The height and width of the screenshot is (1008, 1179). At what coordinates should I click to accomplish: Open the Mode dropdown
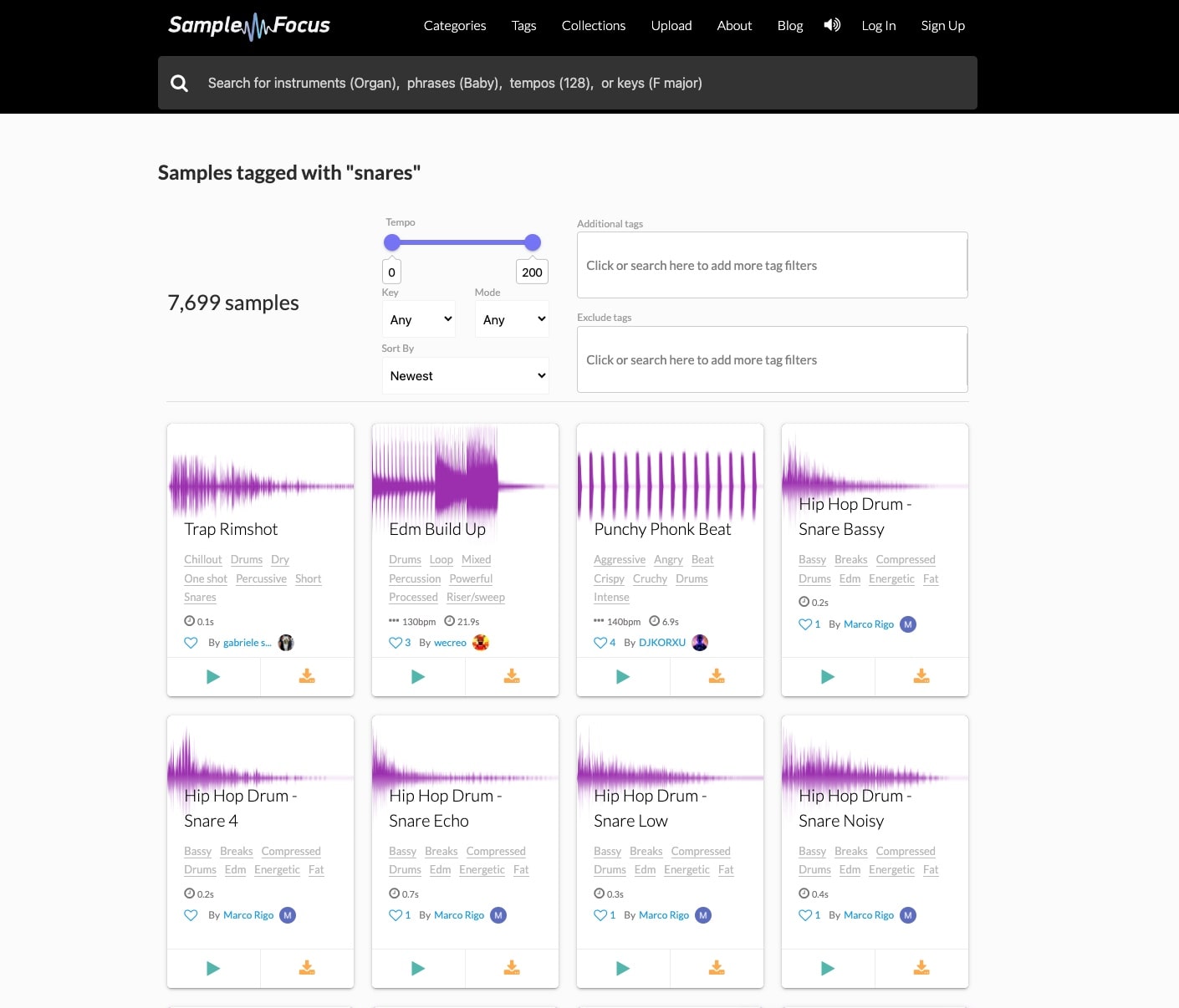click(x=512, y=319)
